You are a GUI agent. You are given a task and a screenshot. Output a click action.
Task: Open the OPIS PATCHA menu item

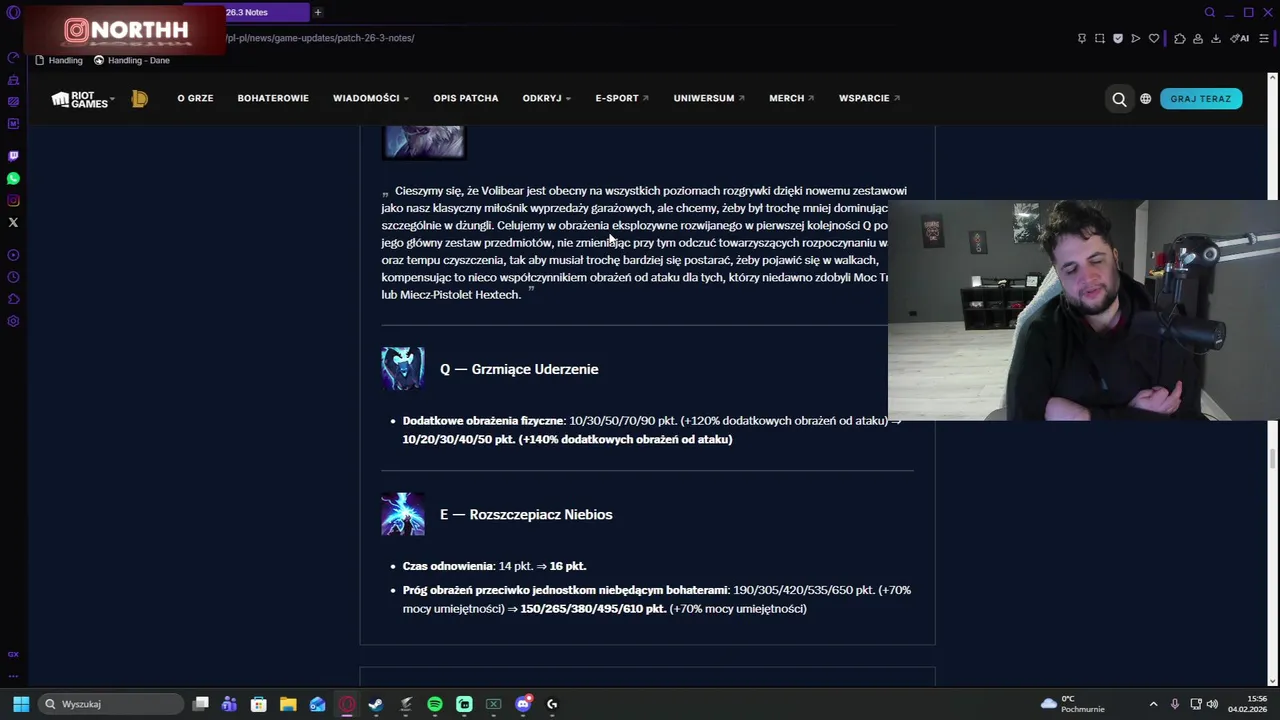[x=466, y=98]
